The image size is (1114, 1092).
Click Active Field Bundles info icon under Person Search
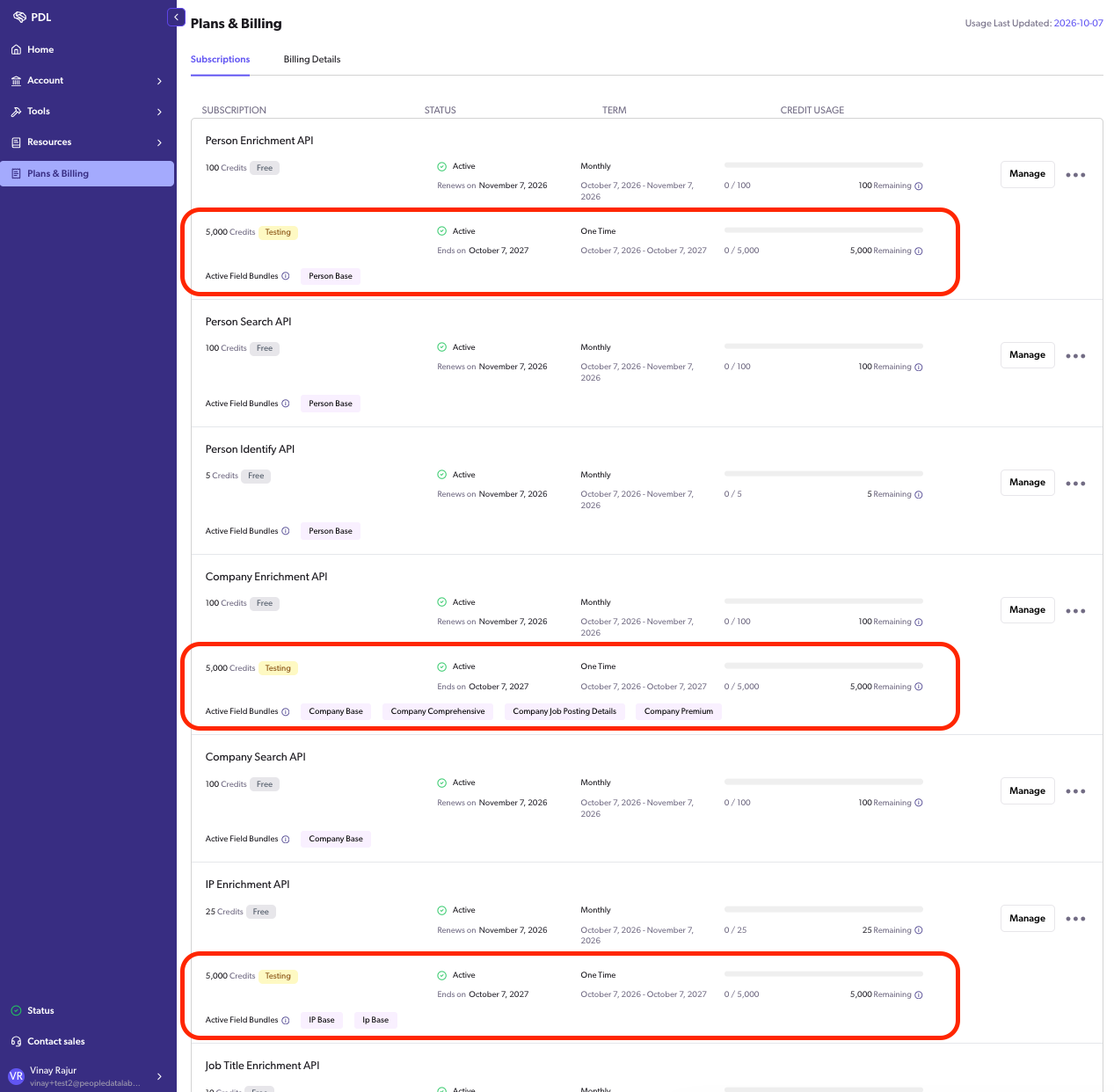(x=286, y=404)
